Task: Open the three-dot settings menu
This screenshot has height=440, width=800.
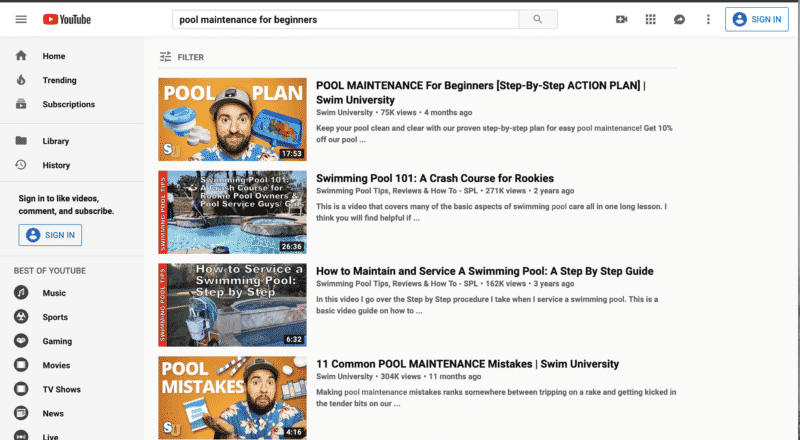Action: [708, 19]
